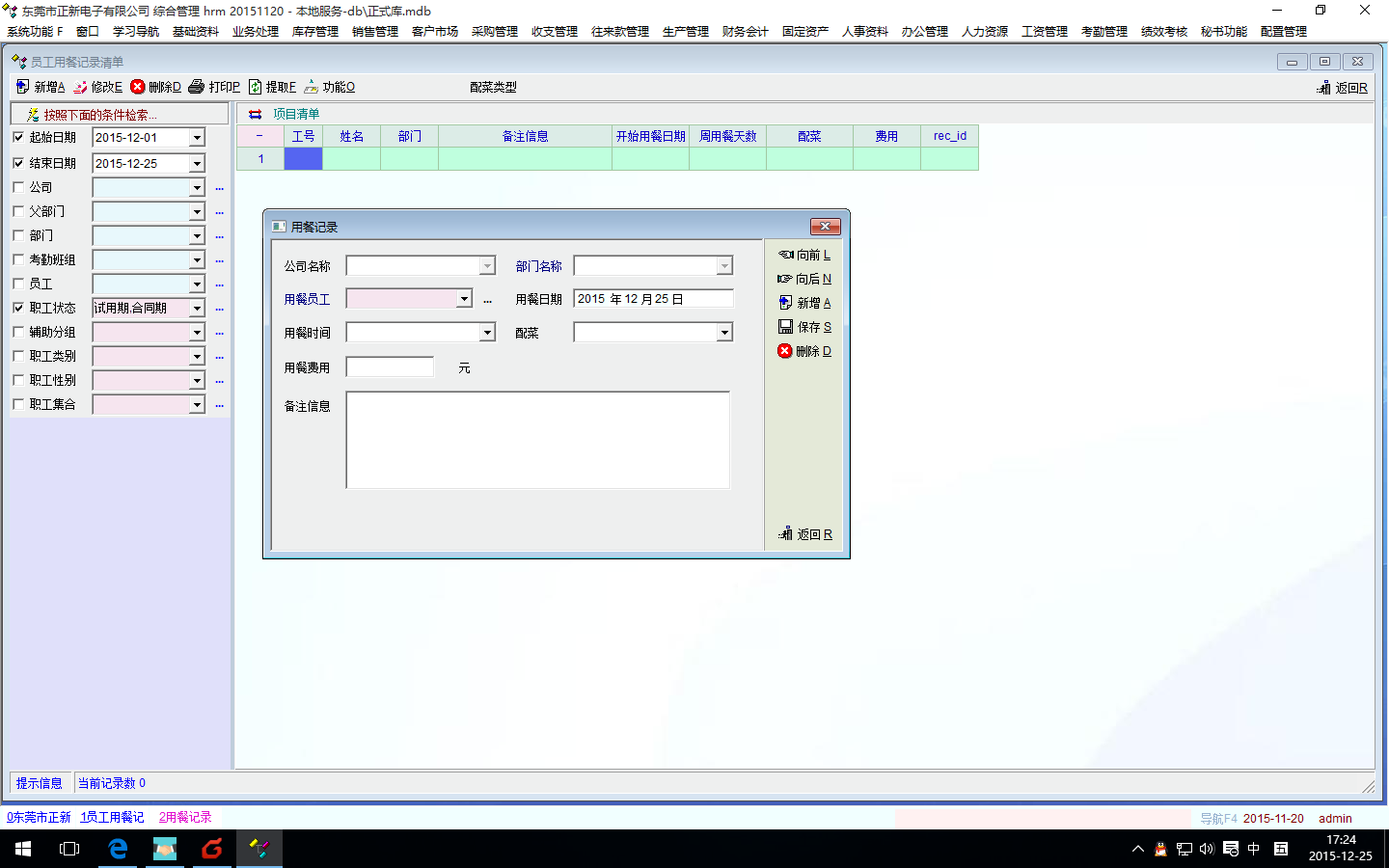Screen dimensions: 1389x868
Task: Click the 修改E edit toolbar icon
Action: click(x=80, y=87)
